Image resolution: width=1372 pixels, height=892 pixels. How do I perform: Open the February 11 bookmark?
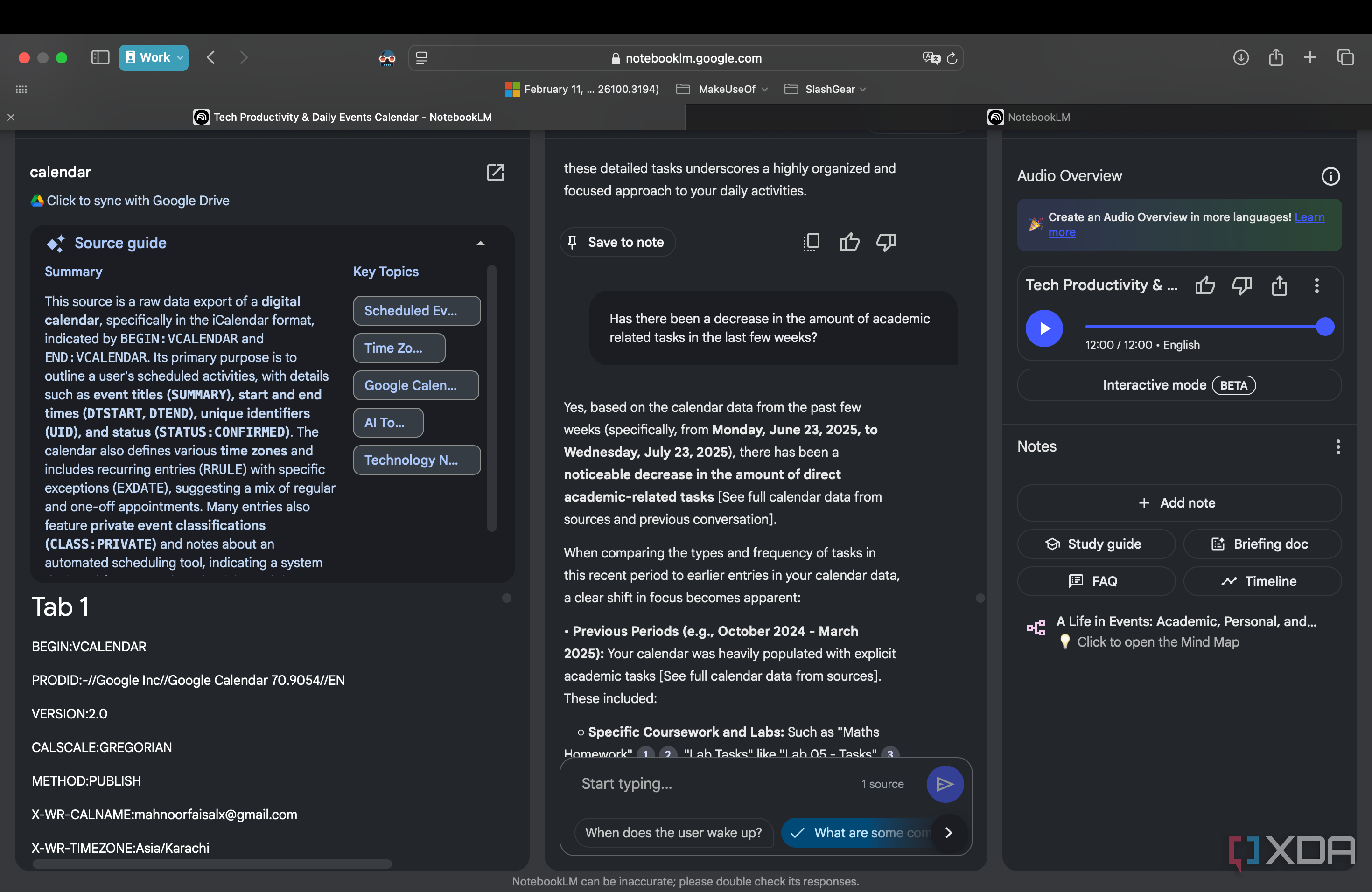(x=581, y=89)
